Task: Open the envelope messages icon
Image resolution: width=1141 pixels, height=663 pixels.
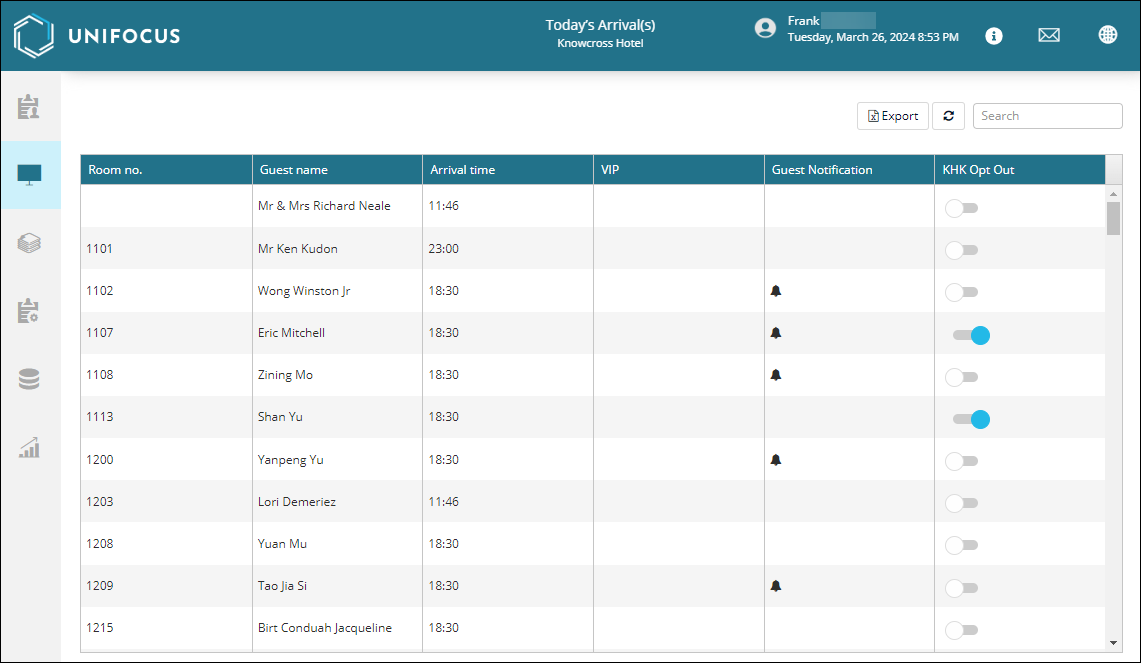Action: (x=1048, y=35)
